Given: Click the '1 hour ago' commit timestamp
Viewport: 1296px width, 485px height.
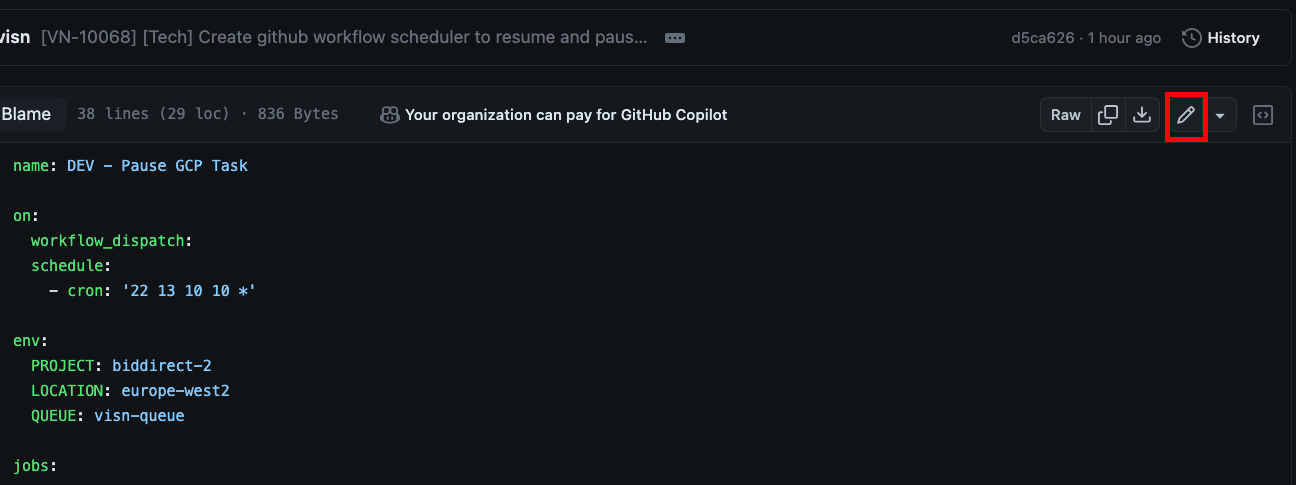Looking at the screenshot, I should click(1124, 38).
